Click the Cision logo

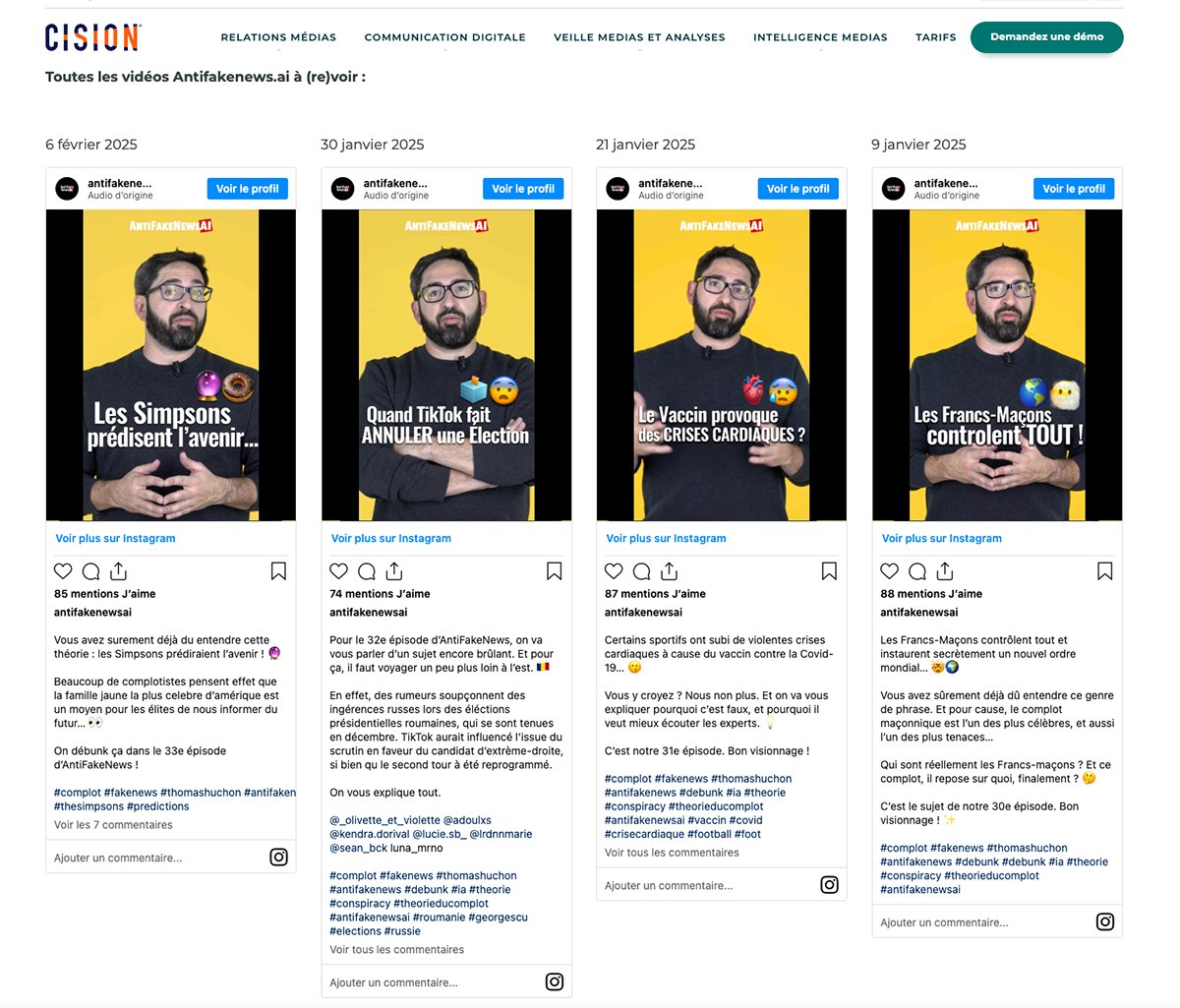click(x=92, y=37)
